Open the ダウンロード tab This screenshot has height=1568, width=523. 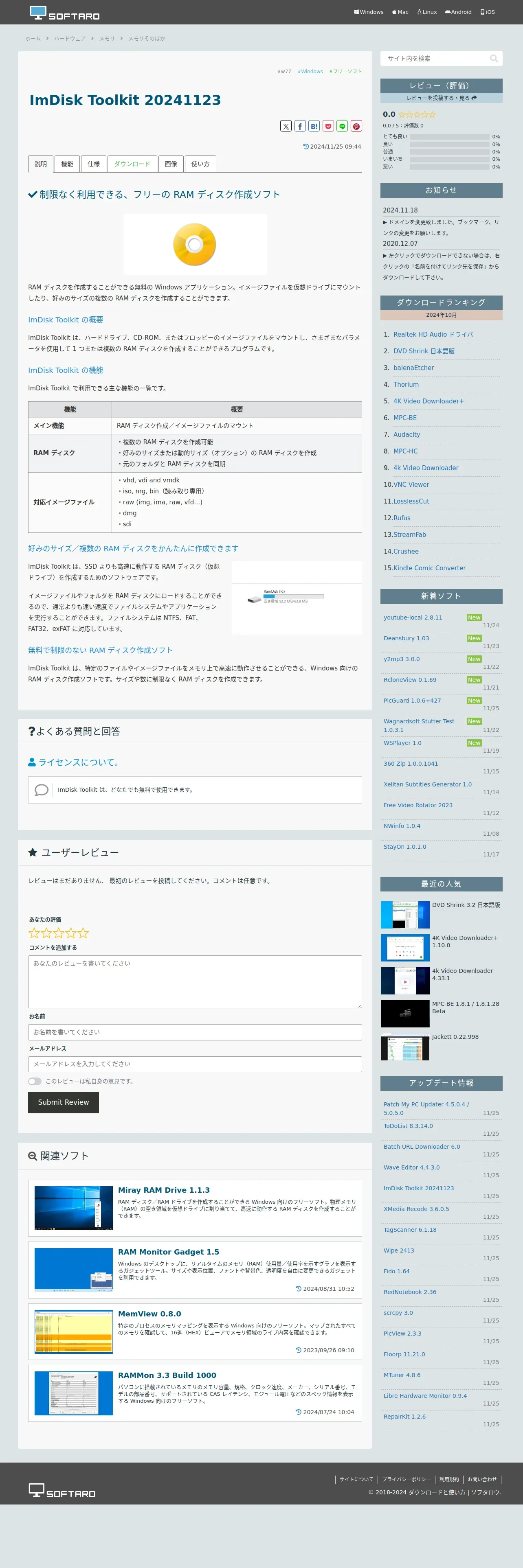[132, 164]
